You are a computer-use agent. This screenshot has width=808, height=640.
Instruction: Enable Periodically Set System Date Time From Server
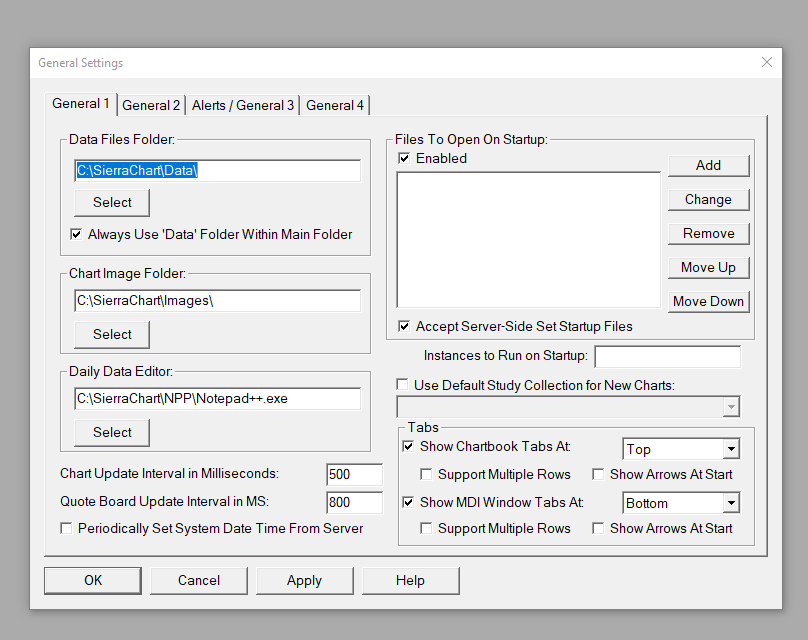(67, 528)
